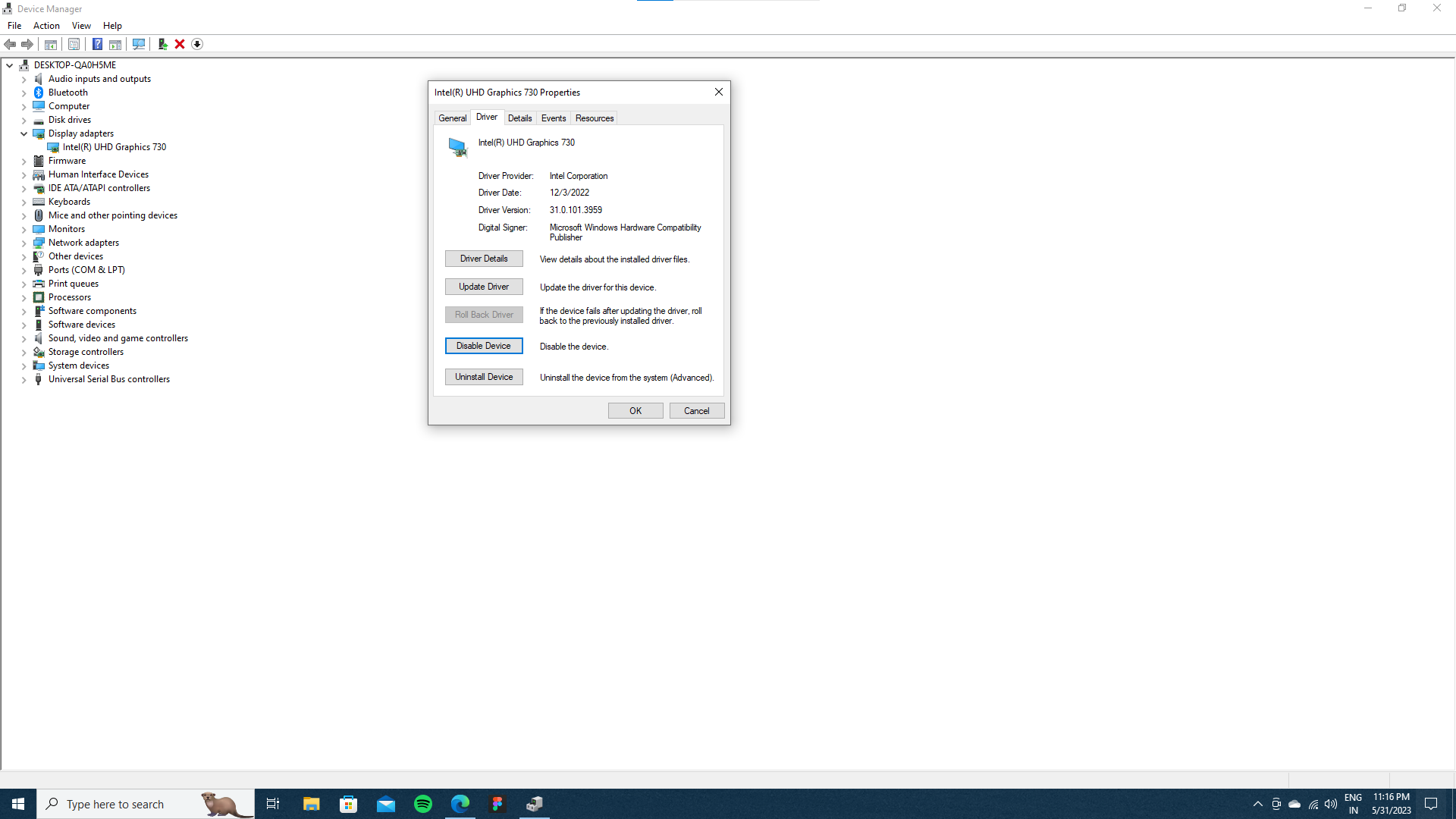Select Software components item

point(92,311)
